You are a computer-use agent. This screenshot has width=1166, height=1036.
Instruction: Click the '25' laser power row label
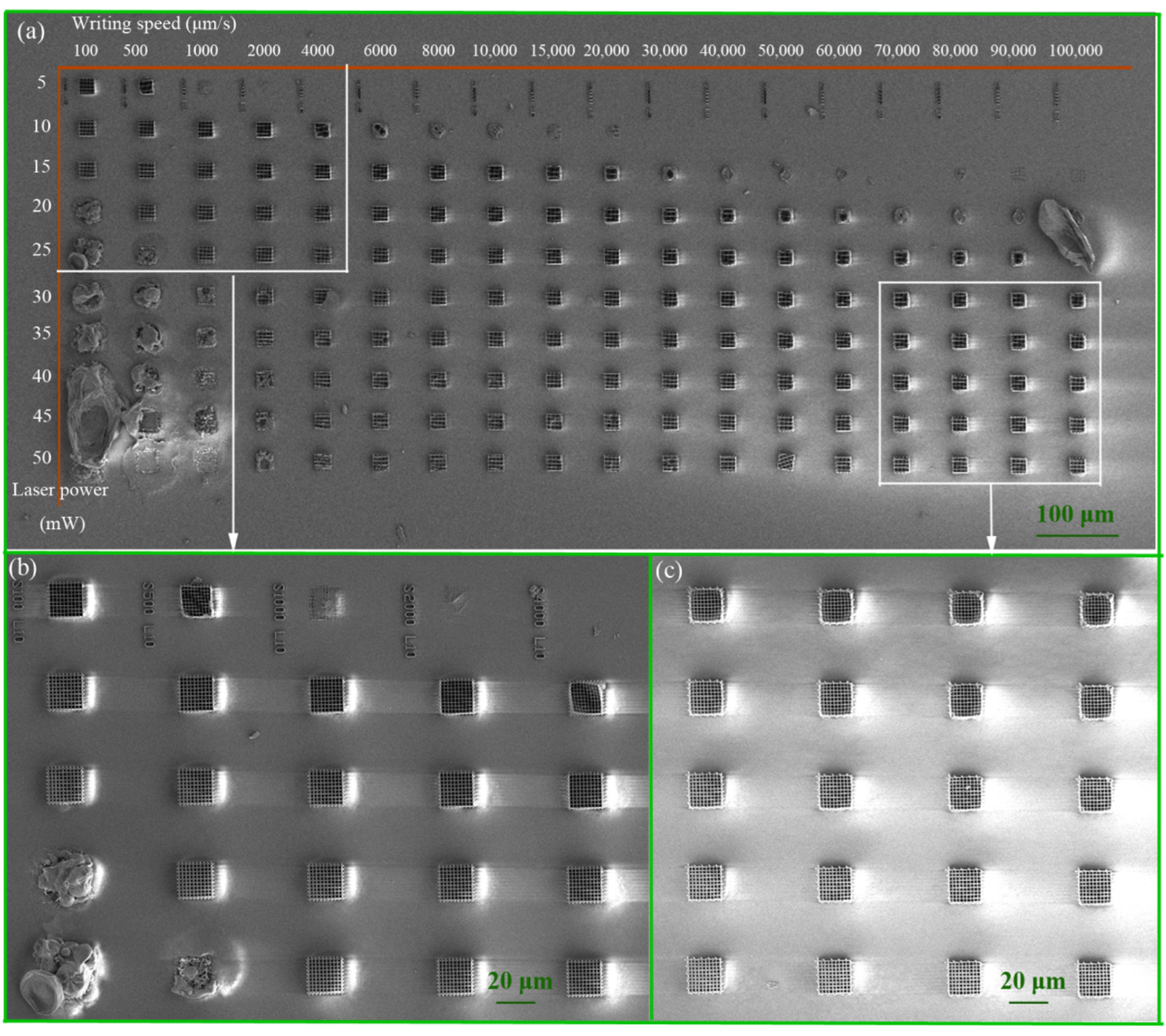click(x=41, y=250)
